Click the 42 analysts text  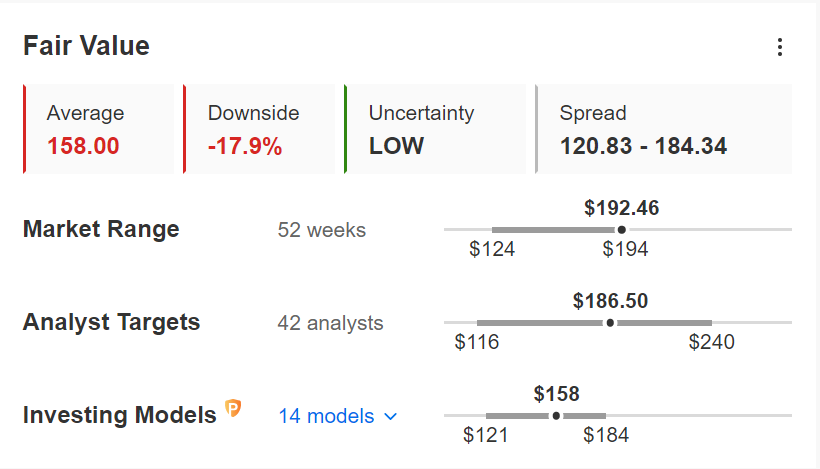point(331,323)
